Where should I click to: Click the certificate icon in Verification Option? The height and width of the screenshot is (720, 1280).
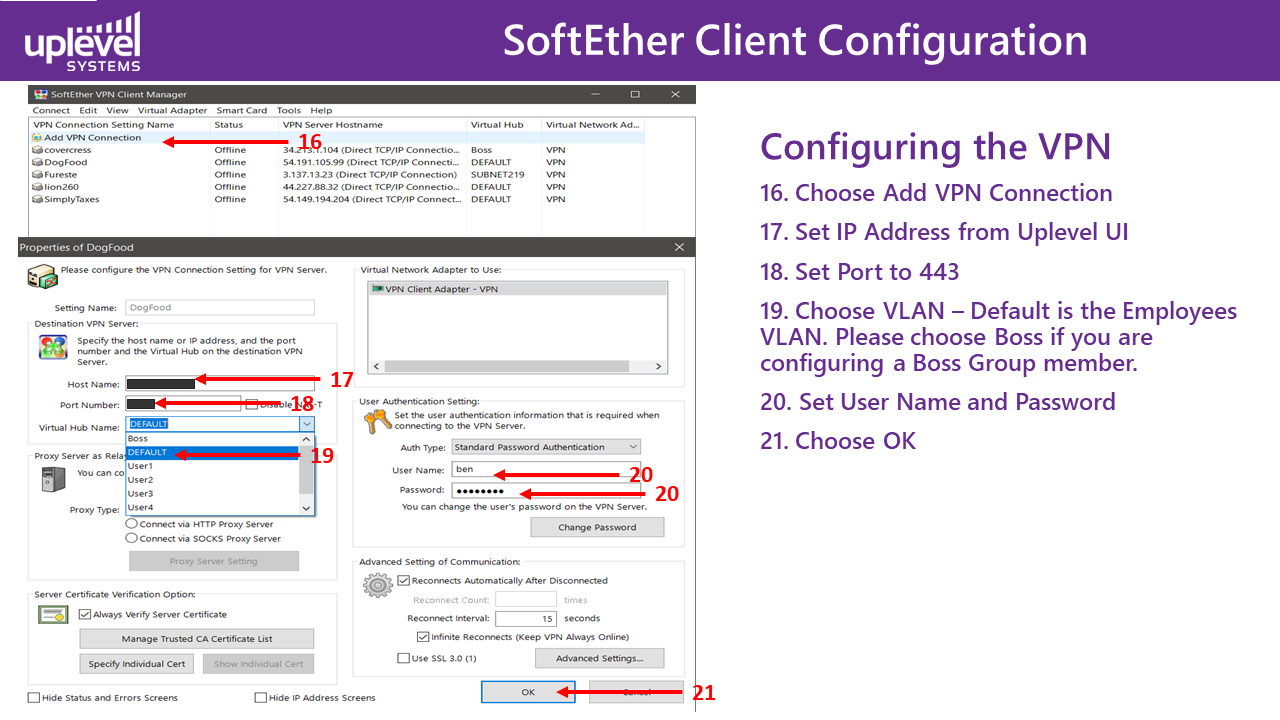[53, 614]
